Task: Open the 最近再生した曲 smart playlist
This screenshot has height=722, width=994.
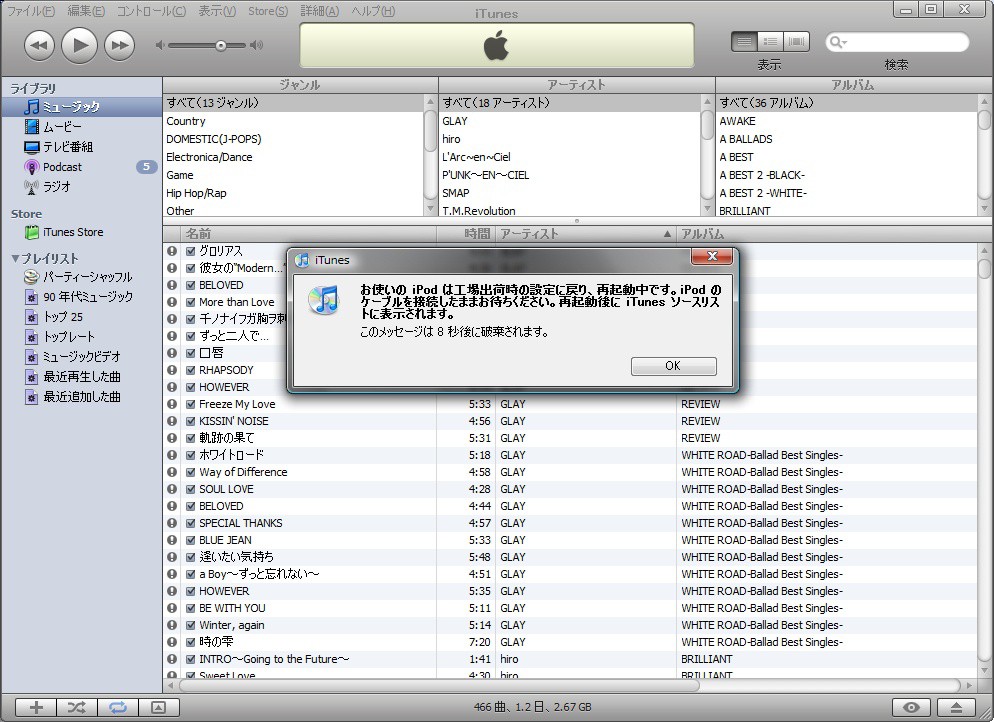Action: pos(82,377)
